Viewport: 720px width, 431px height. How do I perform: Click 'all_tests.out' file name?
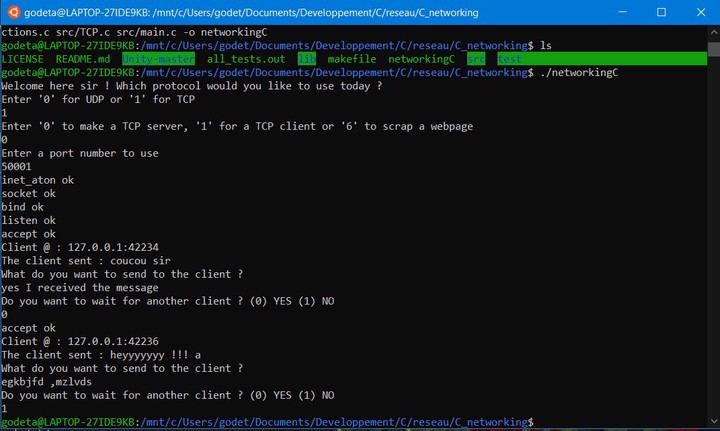point(246,59)
